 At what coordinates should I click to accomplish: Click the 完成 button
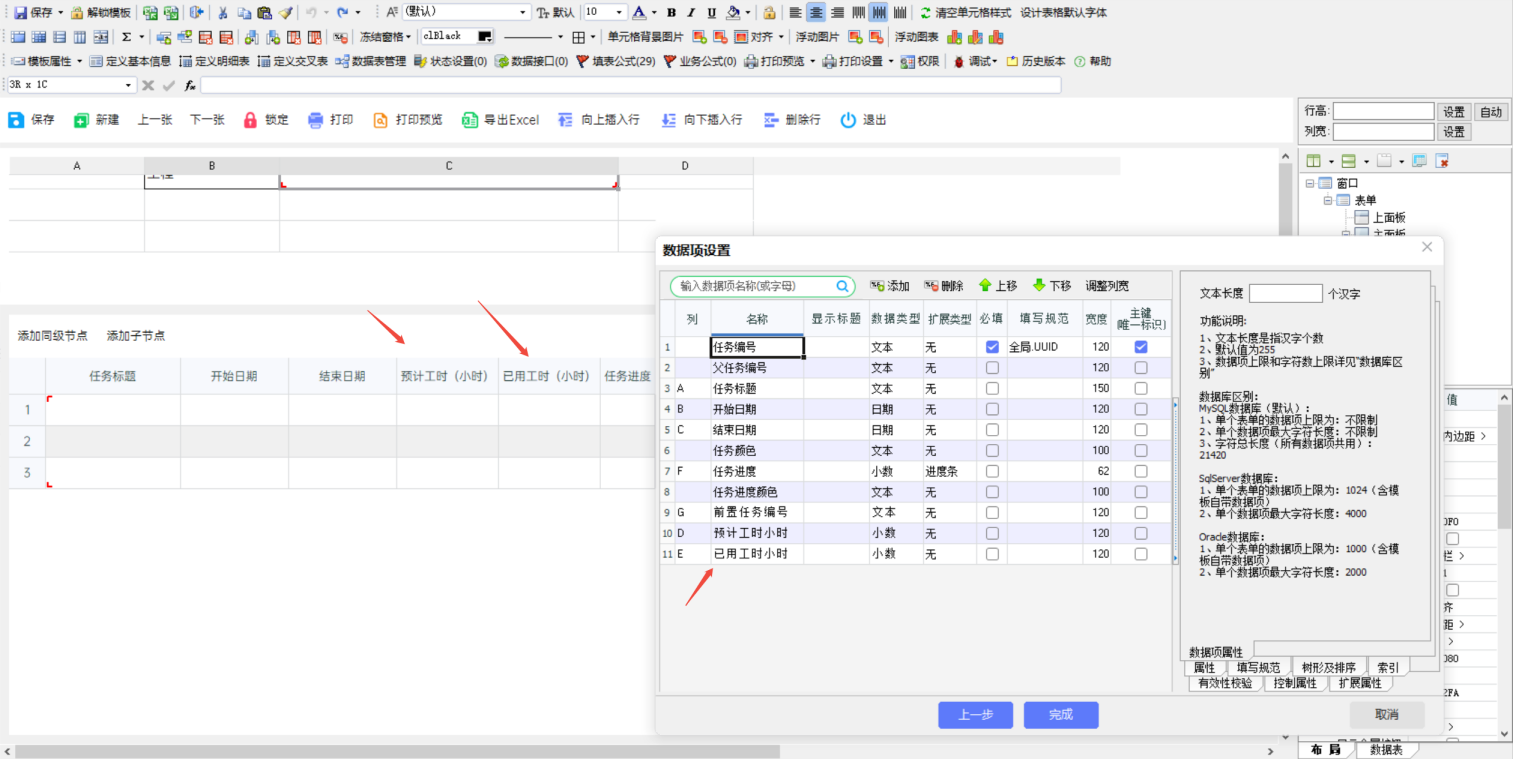(1060, 714)
